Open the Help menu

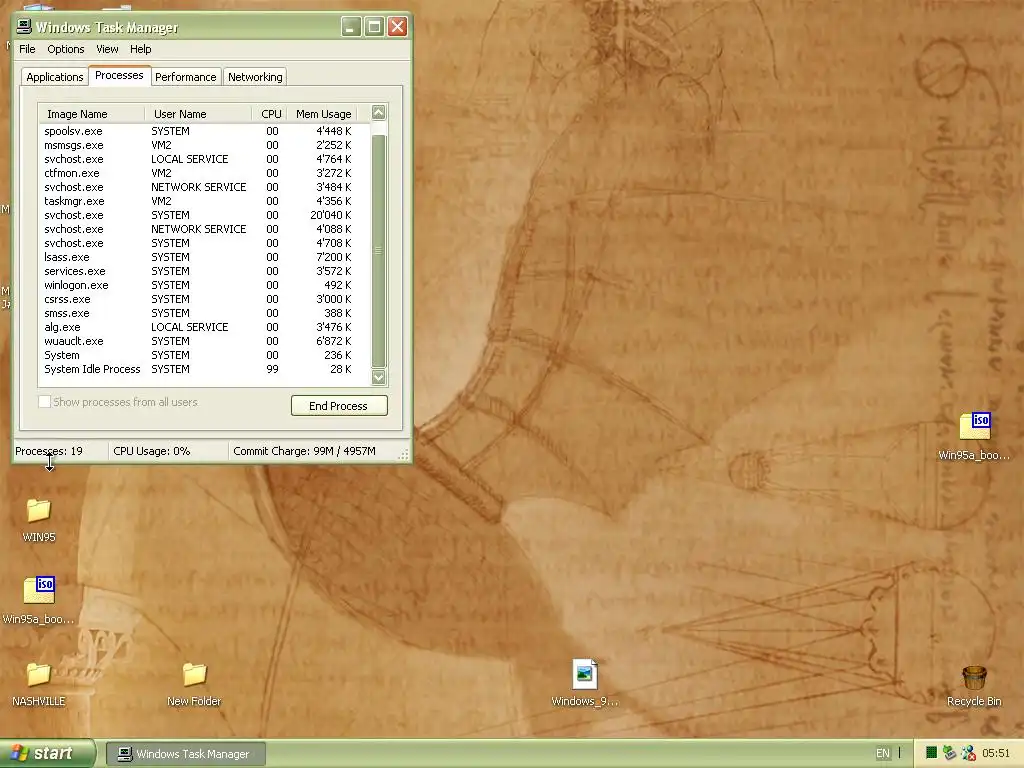140,49
